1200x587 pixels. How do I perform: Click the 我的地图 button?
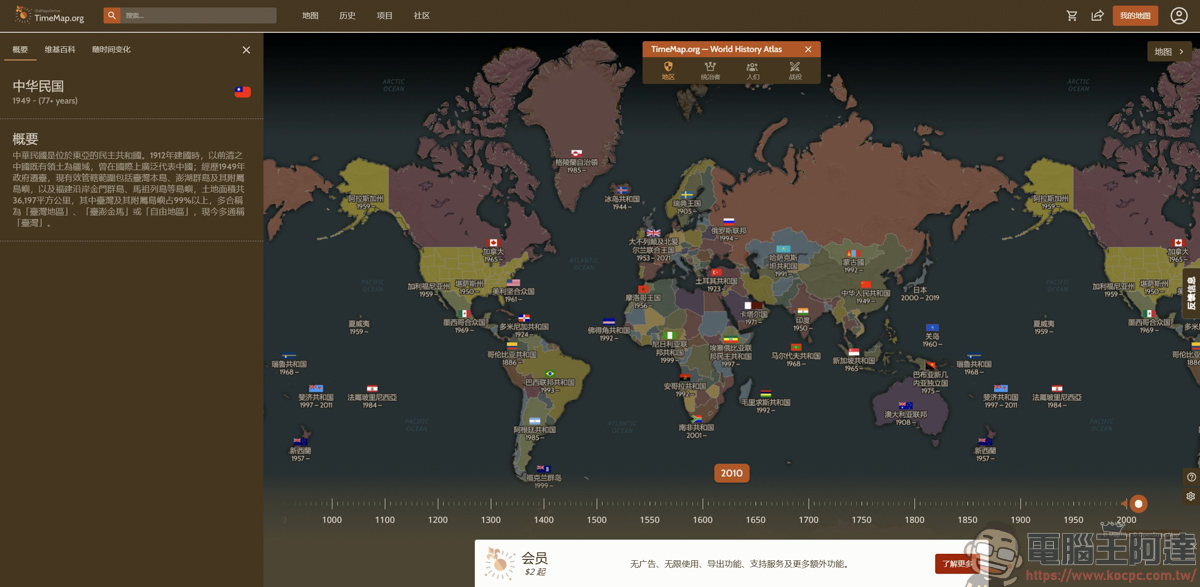1135,15
